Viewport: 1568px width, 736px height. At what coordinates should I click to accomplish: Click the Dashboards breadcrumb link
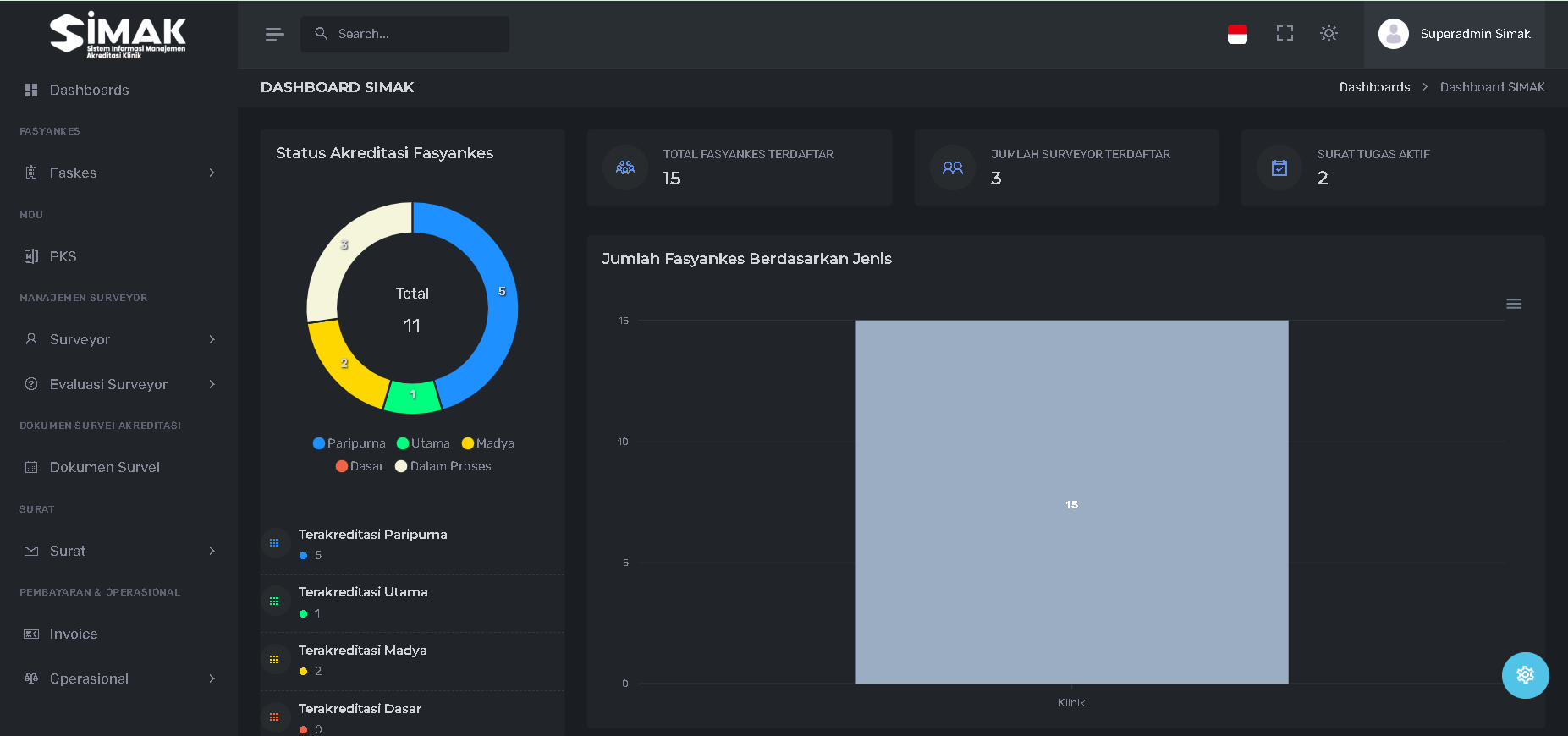(x=1374, y=87)
